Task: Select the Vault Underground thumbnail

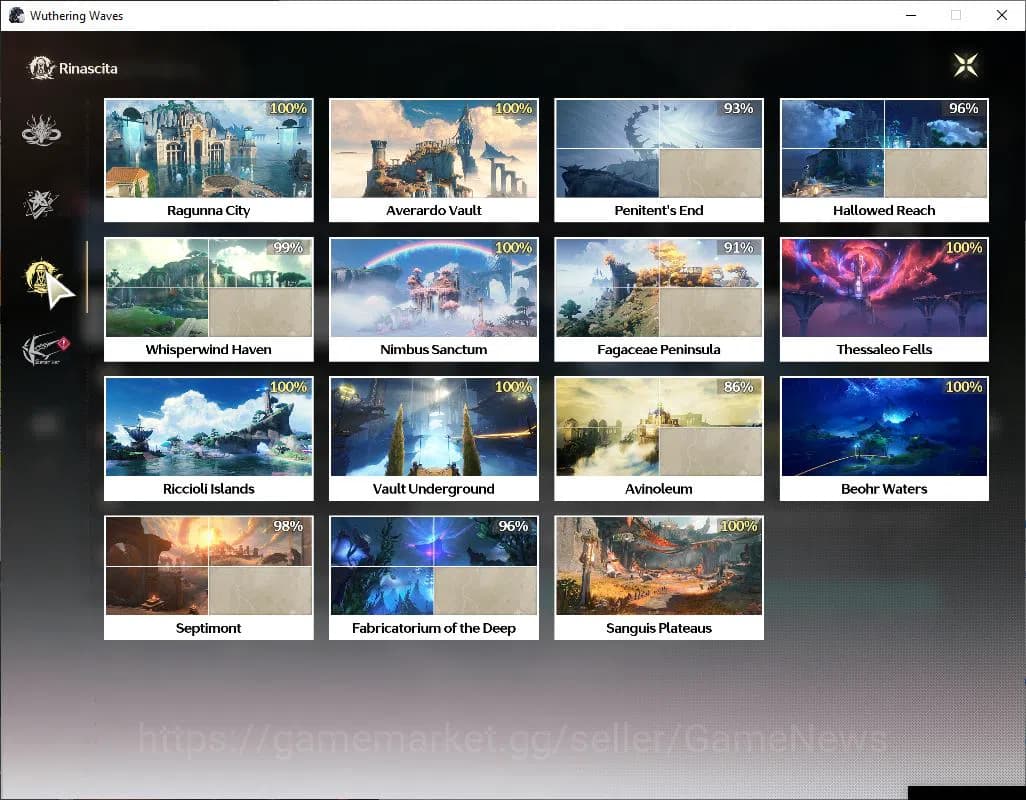Action: point(434,427)
